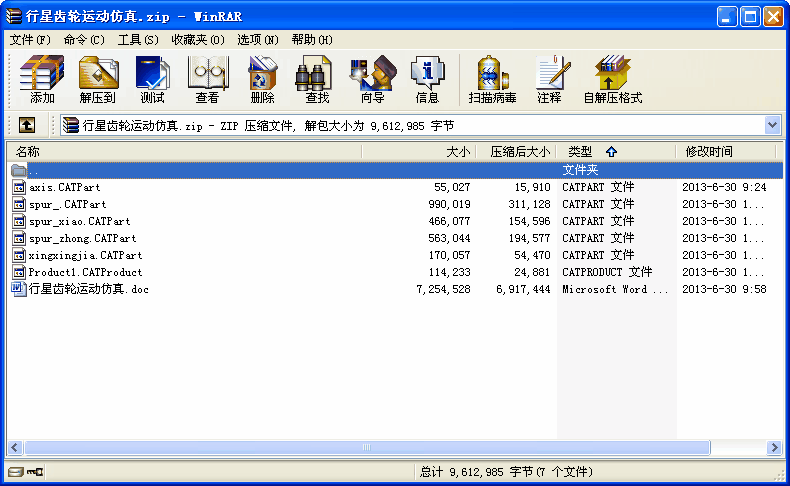Run the 测试 (Test) archive tool
The image size is (790, 486).
pyautogui.click(x=152, y=80)
